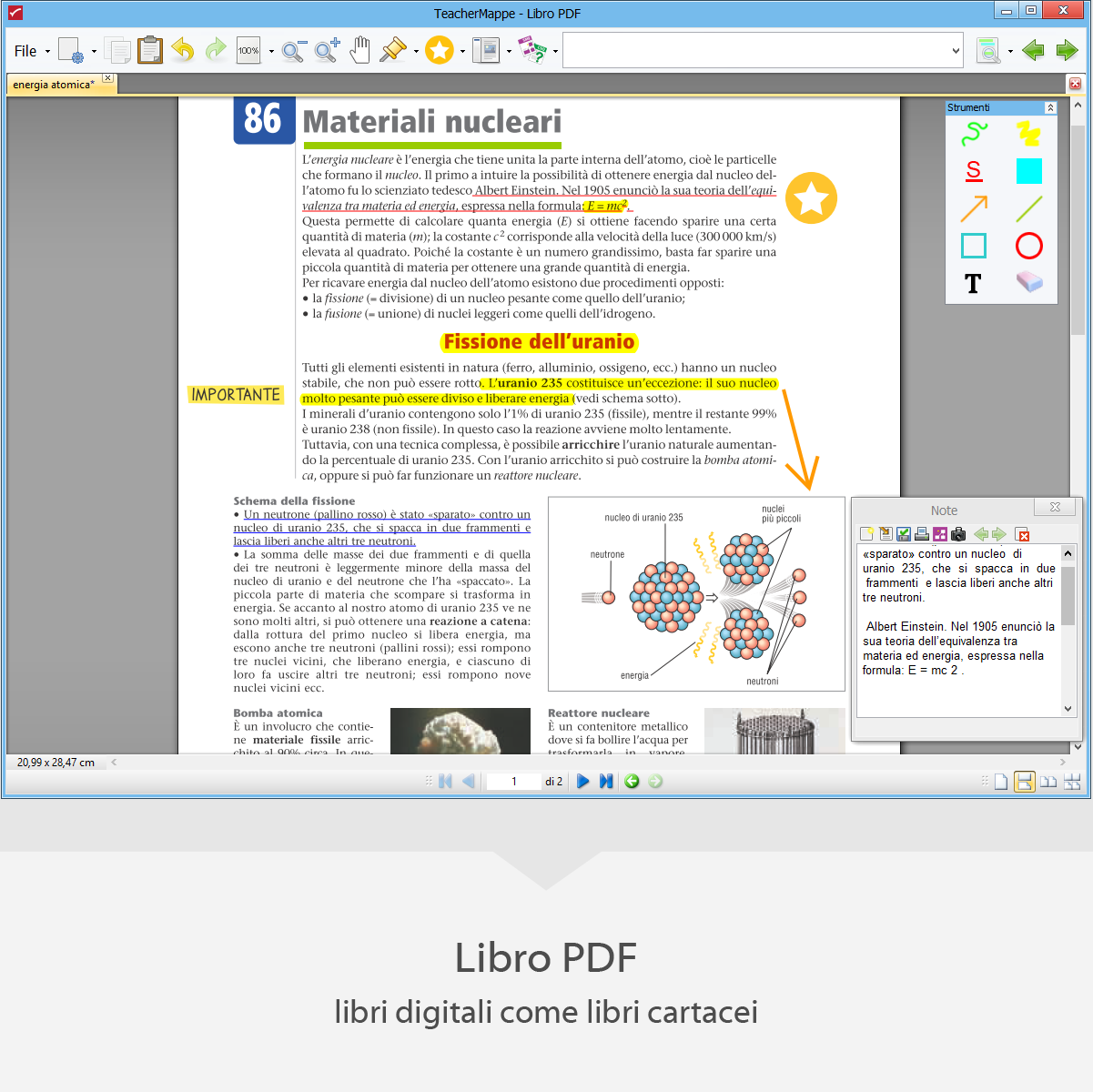This screenshot has height=1092, width=1093.
Task: Switch to single page layout view
Action: point(1001,782)
